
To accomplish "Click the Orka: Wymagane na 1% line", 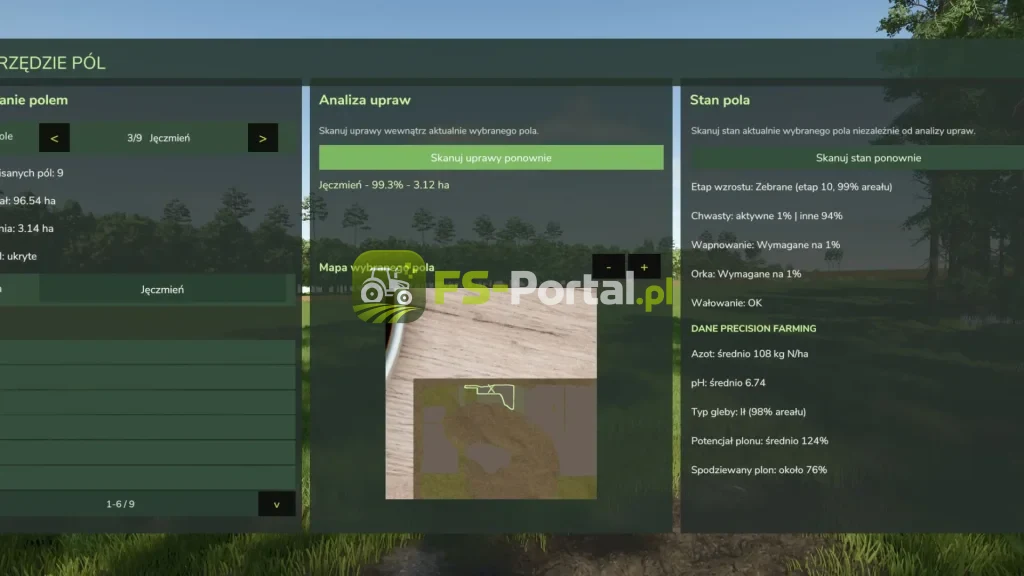I will pos(746,274).
